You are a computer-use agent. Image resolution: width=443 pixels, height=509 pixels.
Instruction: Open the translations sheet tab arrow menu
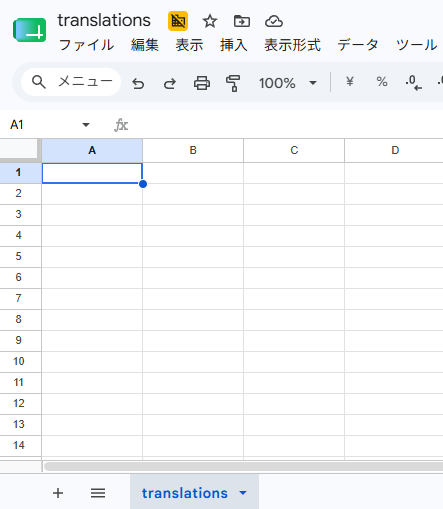[243, 493]
